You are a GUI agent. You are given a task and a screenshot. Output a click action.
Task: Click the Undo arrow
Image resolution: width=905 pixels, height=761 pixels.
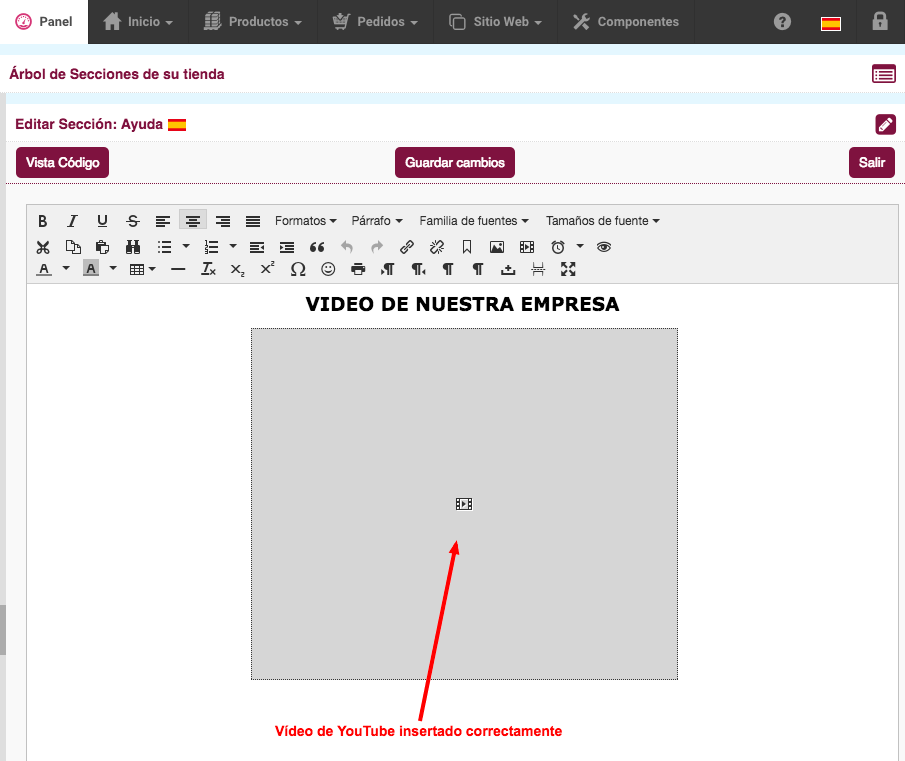point(347,248)
